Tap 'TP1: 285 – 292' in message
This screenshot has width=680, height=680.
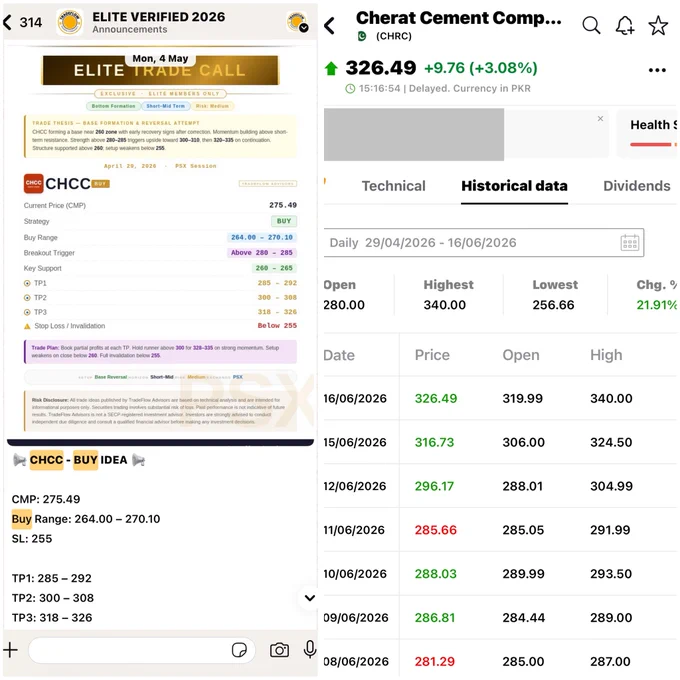52,578
